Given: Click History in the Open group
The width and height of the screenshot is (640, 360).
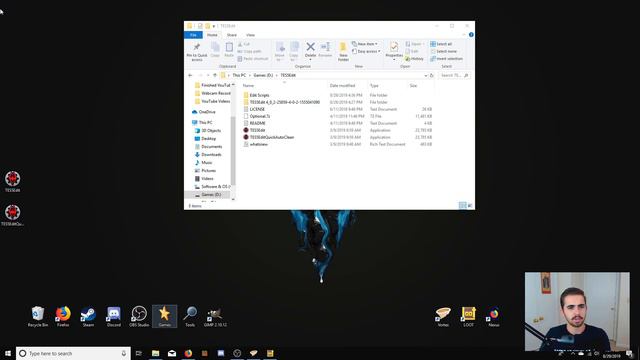Looking at the screenshot, I should pyautogui.click(x=414, y=59).
